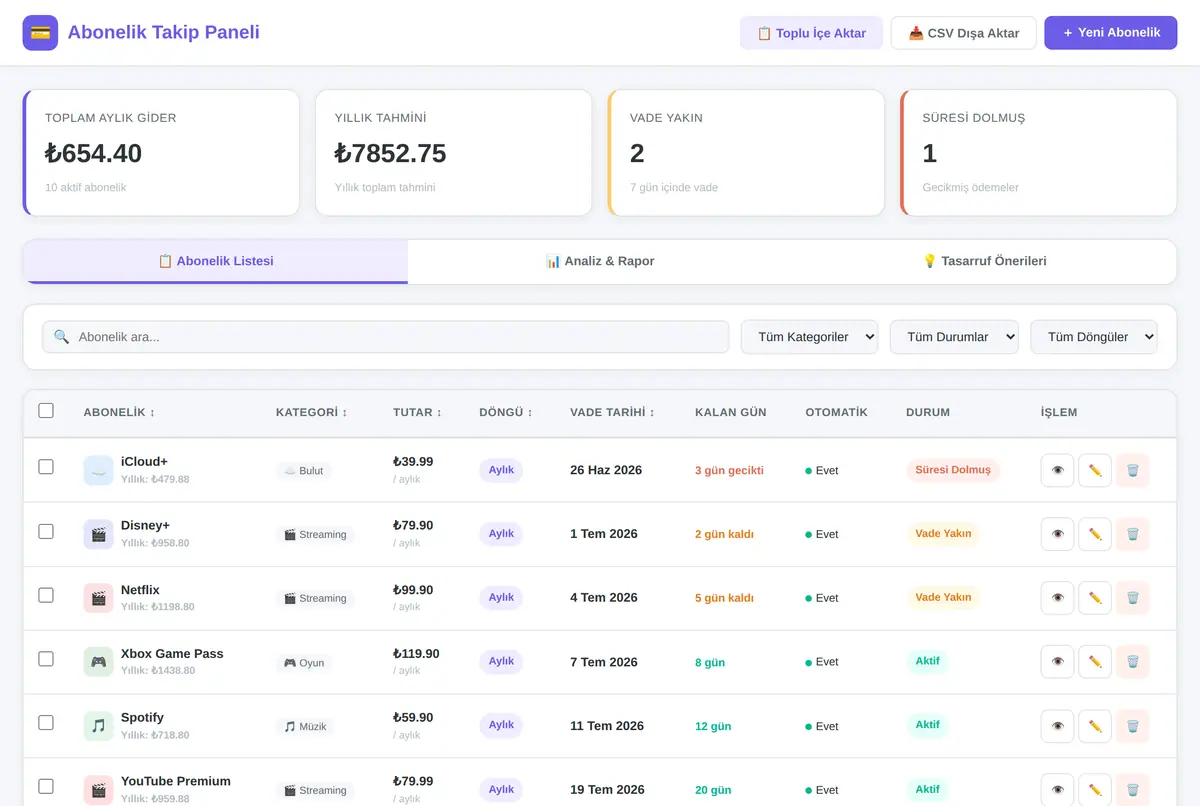
Task: Open the Tüm Döngüler dropdown
Action: click(x=1094, y=337)
